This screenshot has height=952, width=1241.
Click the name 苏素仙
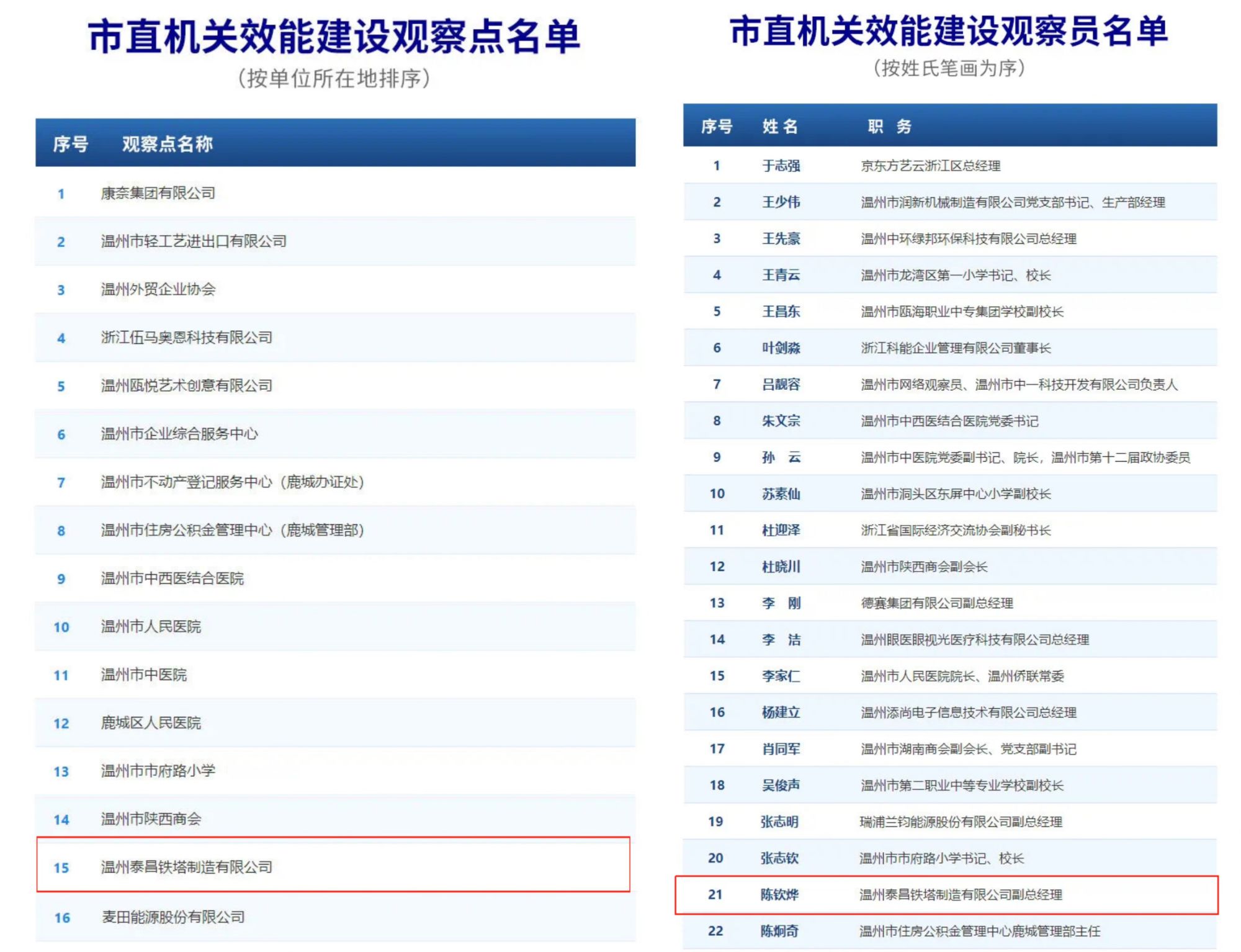coord(781,494)
